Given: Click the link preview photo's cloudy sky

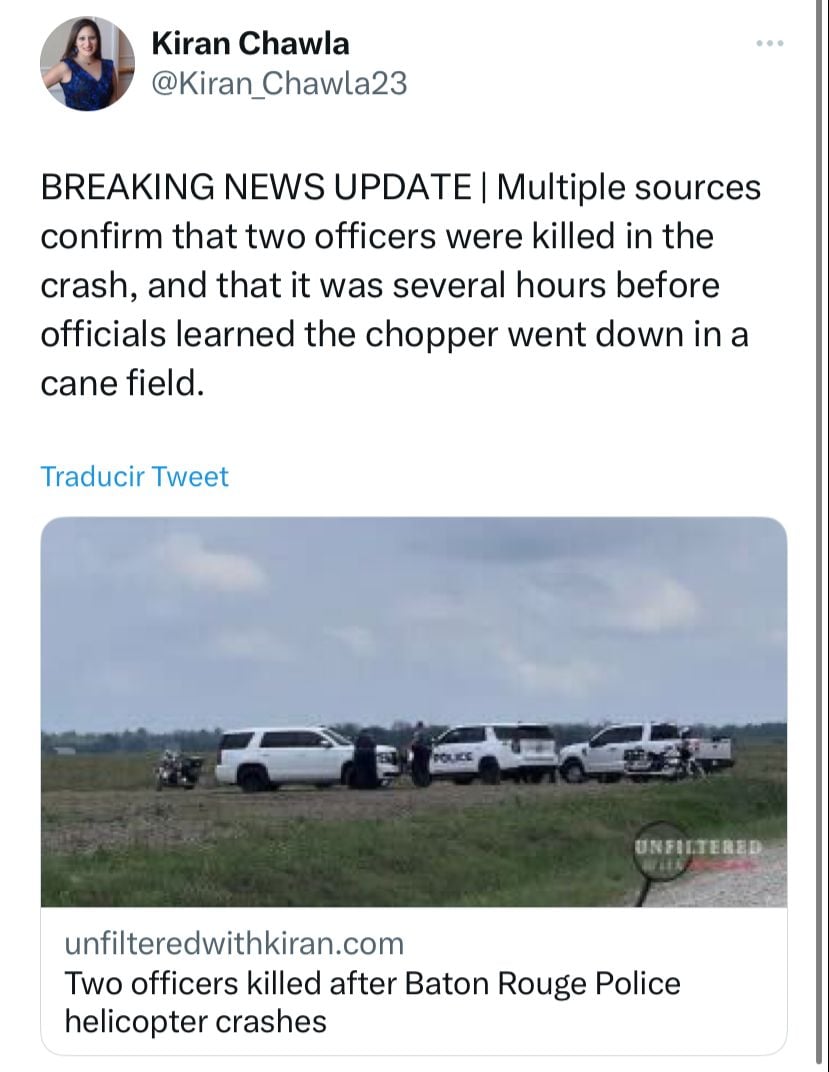Looking at the screenshot, I should point(413,615).
